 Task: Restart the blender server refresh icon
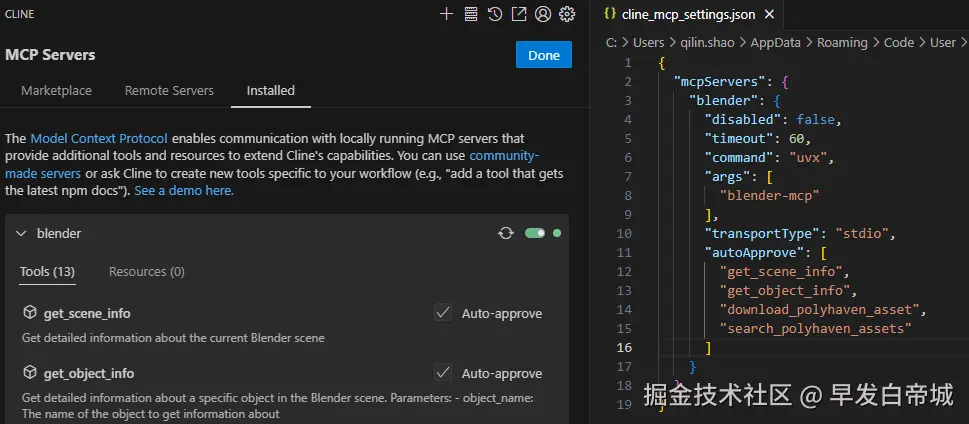coord(506,233)
